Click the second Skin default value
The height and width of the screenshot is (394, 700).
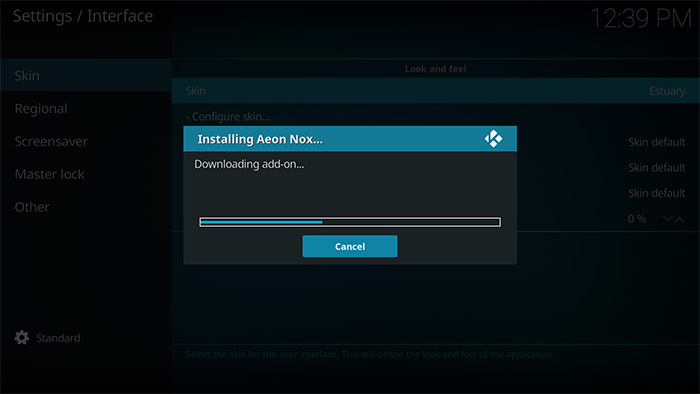[656, 168]
